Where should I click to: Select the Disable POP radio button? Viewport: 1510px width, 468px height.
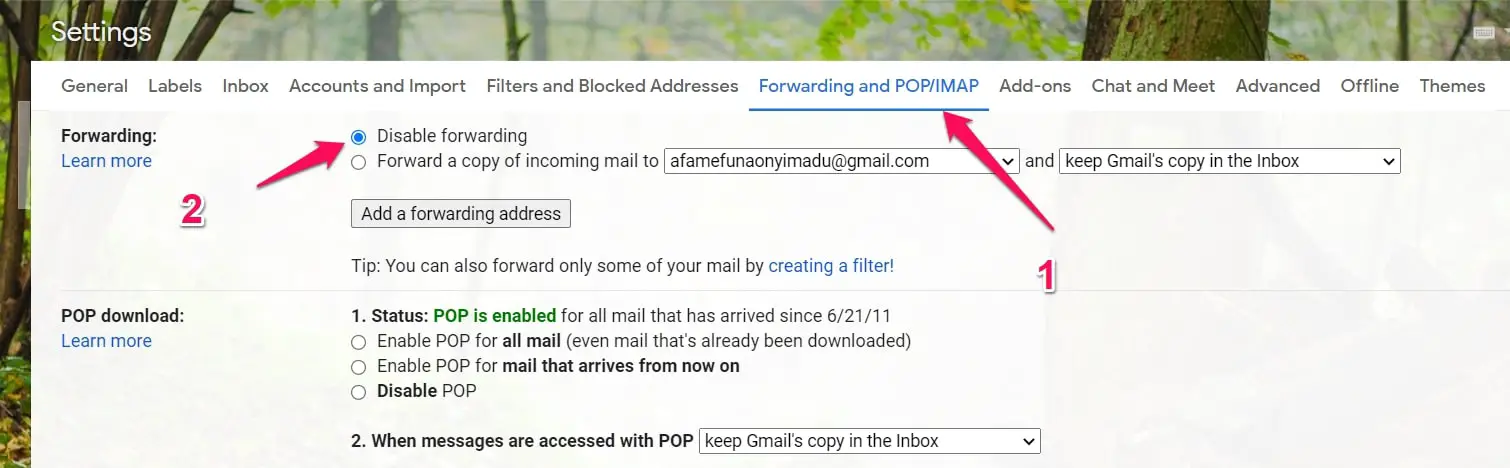[358, 391]
